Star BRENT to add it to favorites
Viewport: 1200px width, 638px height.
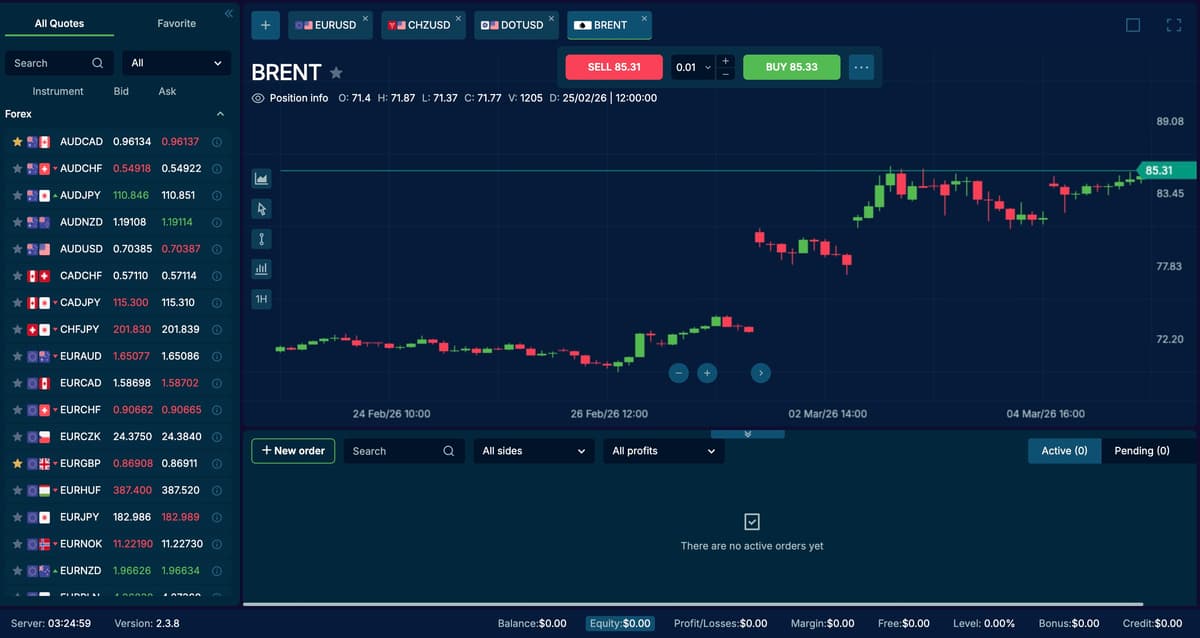coord(336,72)
